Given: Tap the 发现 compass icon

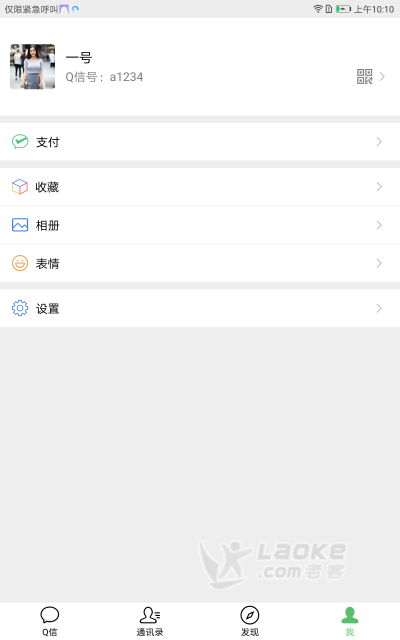Looking at the screenshot, I should pyautogui.click(x=250, y=615).
